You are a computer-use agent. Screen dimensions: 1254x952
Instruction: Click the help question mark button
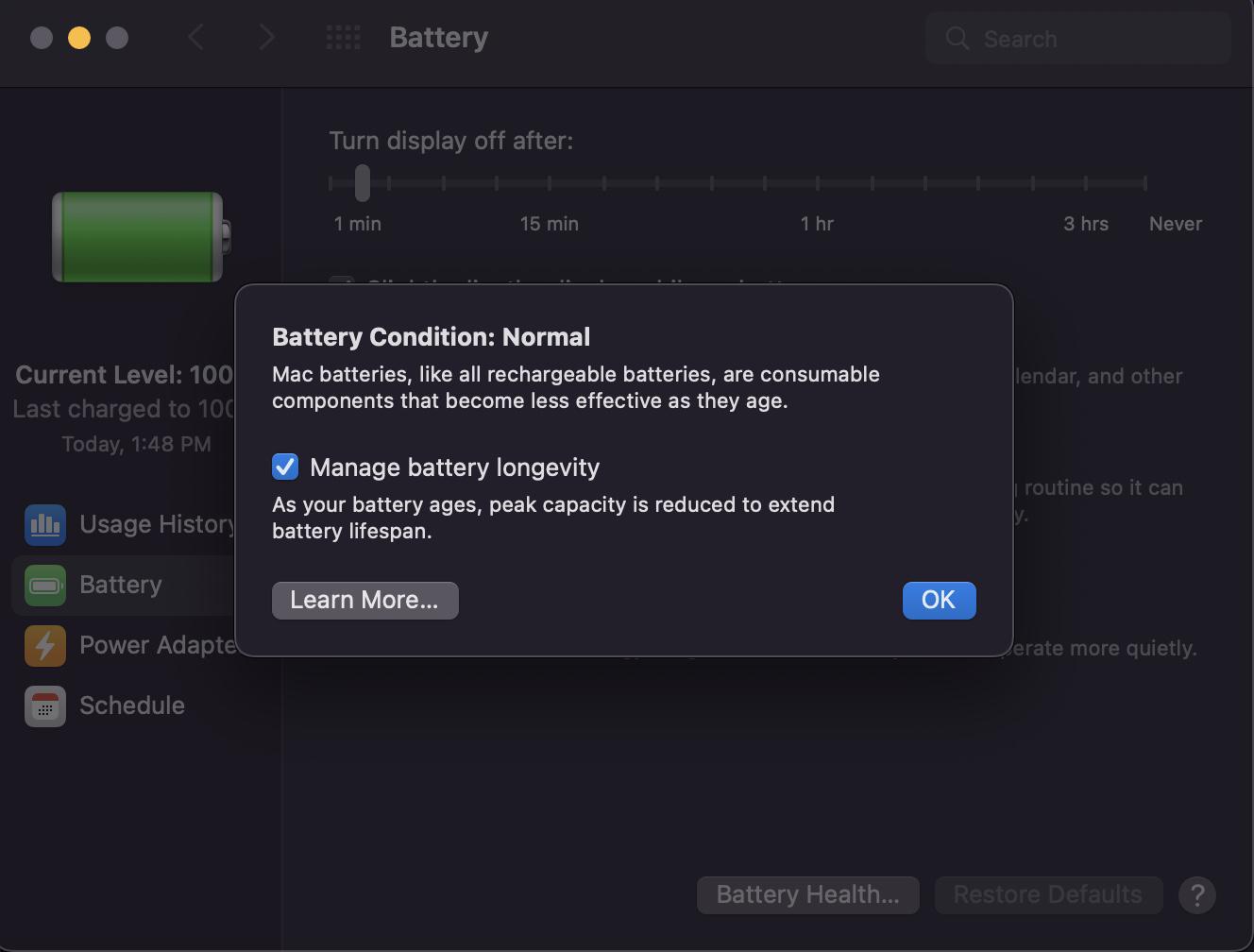point(1196,894)
